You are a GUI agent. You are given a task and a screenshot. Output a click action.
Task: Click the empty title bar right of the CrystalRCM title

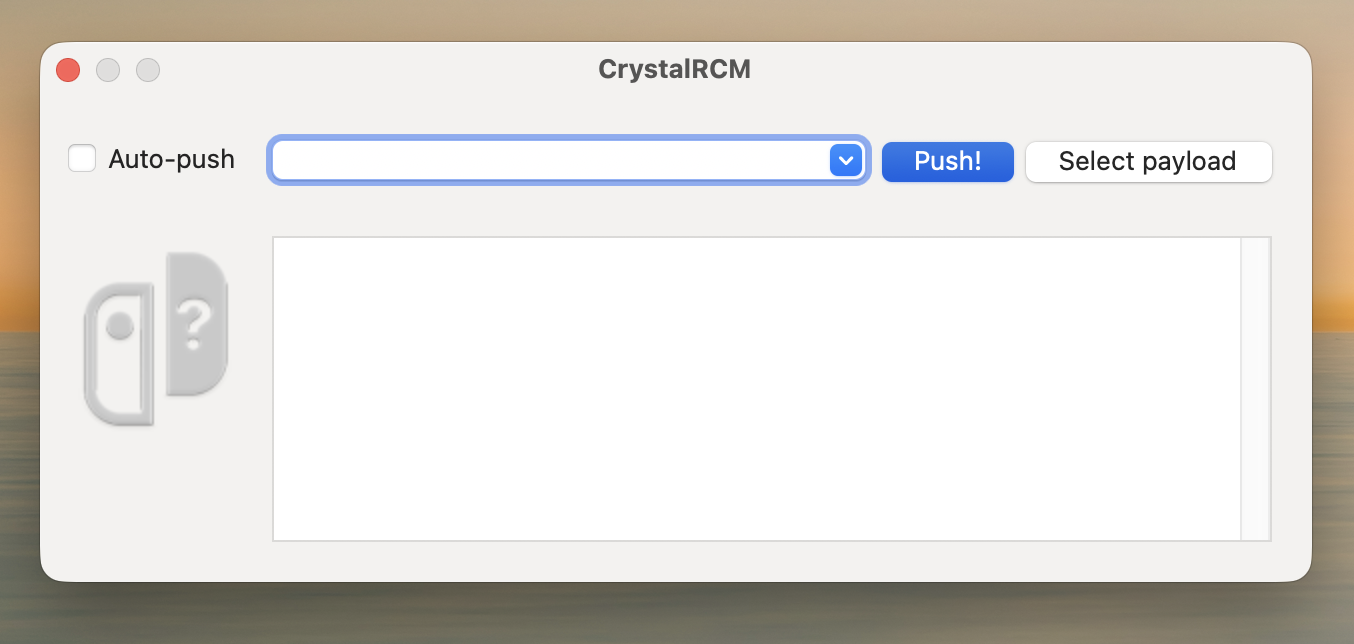point(1000,69)
